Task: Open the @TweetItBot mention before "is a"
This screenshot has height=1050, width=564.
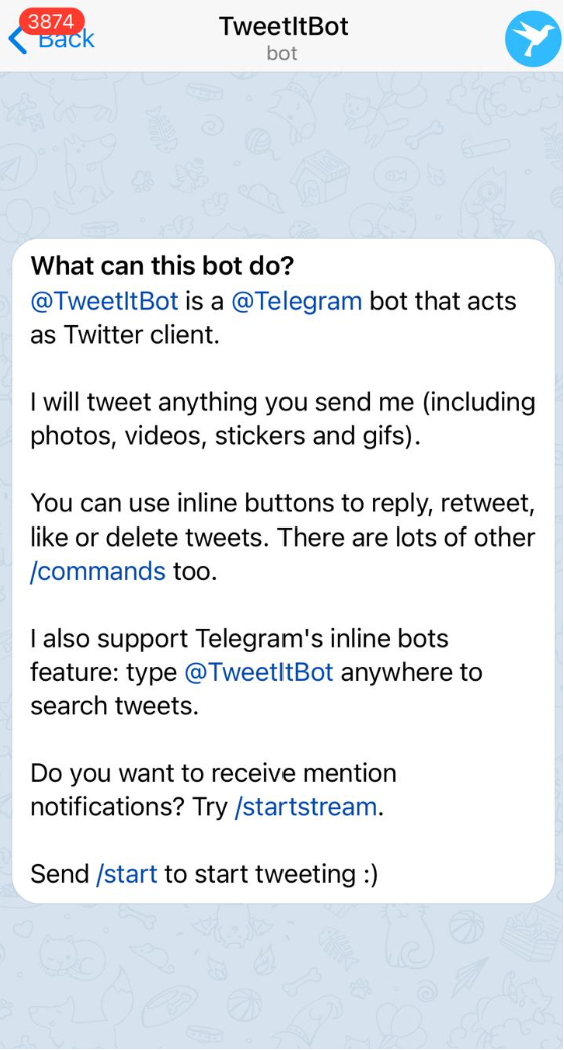Action: pos(104,301)
